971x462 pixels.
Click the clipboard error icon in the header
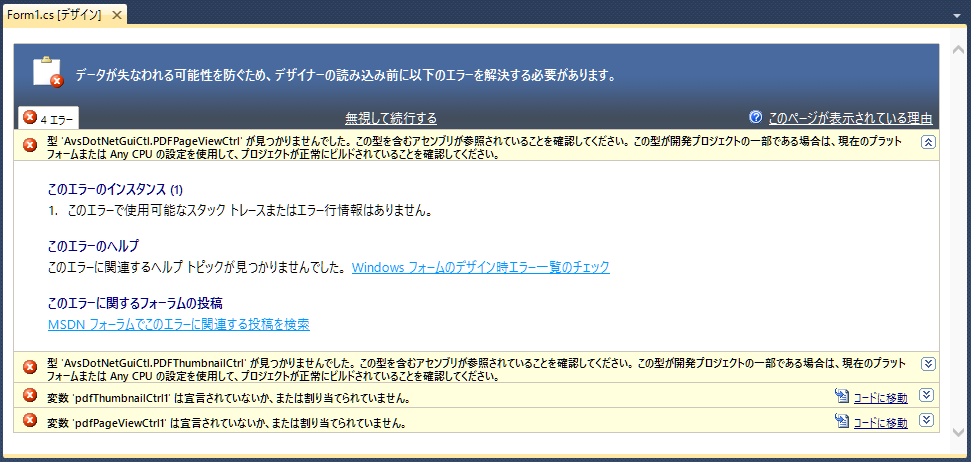pos(46,73)
